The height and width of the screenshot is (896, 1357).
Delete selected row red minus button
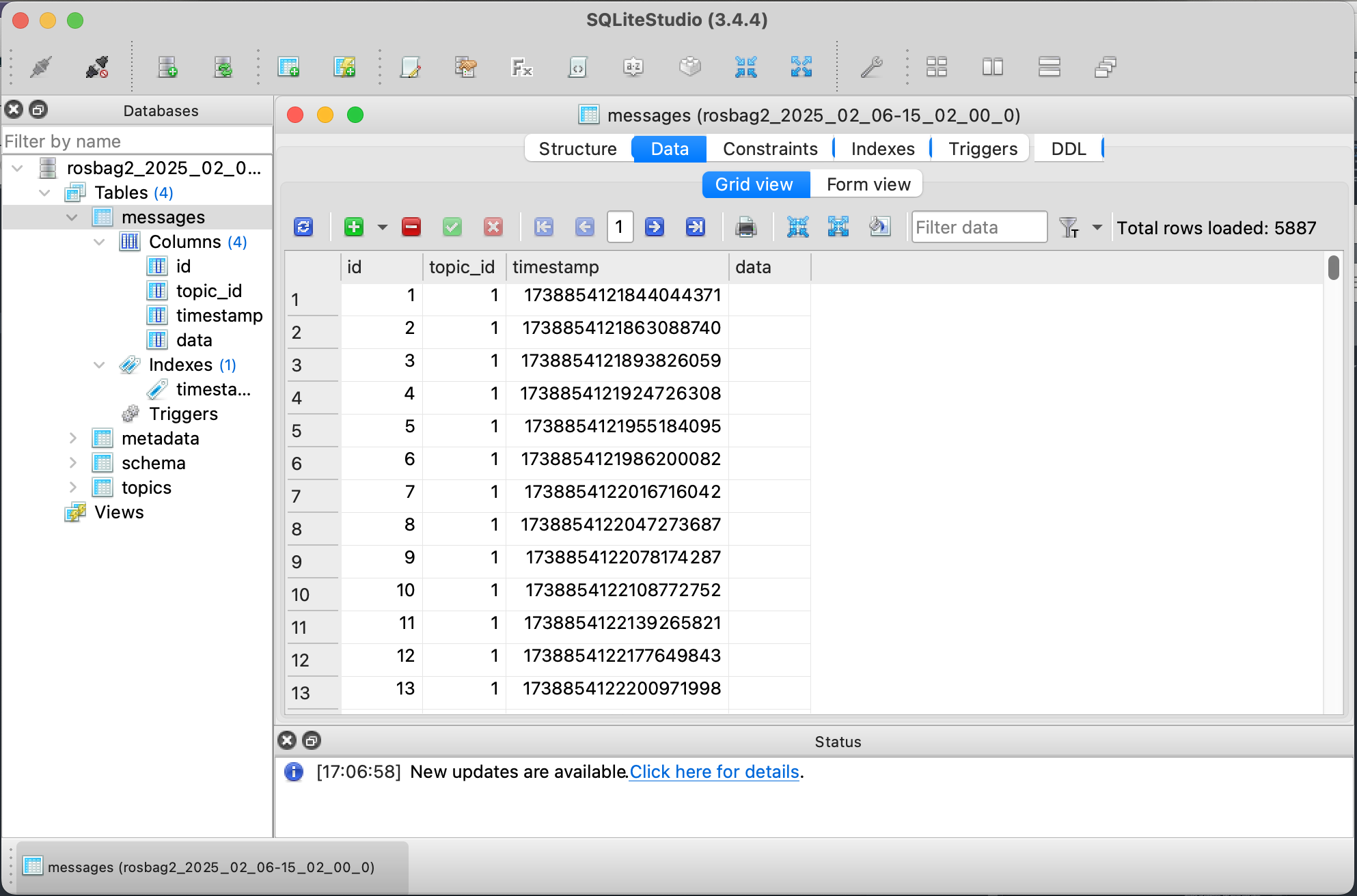click(x=411, y=227)
